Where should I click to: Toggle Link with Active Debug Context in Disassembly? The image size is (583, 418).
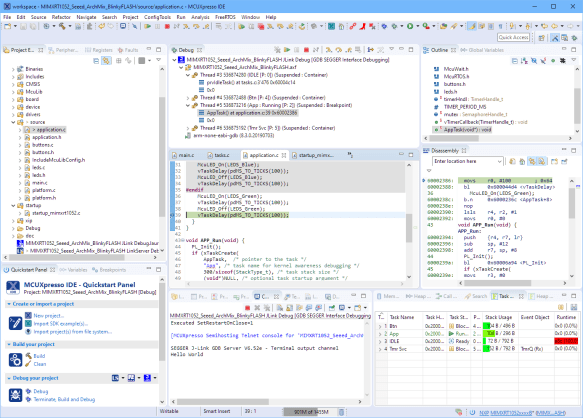(x=532, y=161)
